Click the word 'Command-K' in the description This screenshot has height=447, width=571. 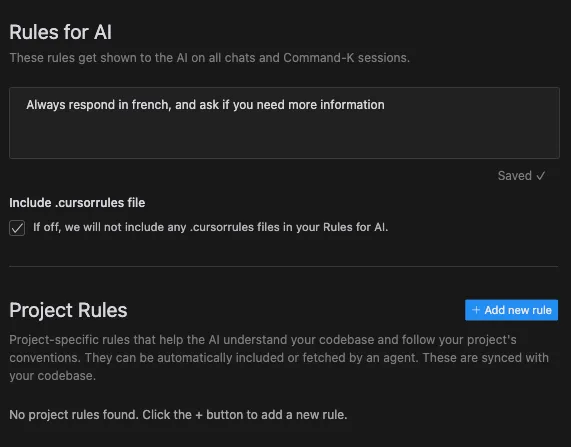pyautogui.click(x=319, y=58)
